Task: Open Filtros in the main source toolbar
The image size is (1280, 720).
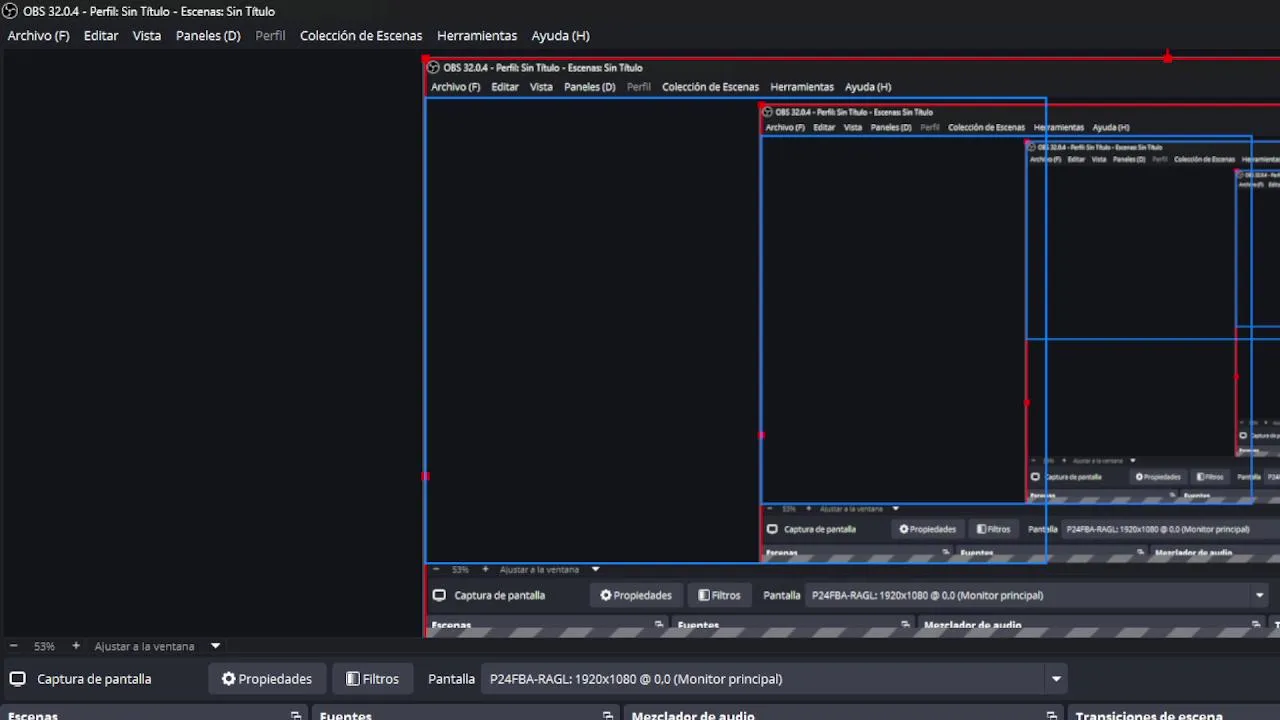Action: coord(372,679)
